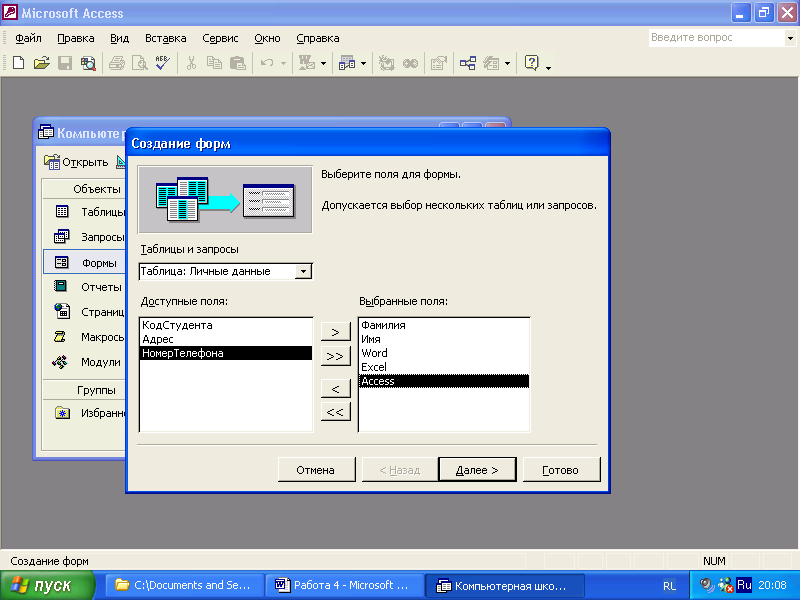This screenshot has height=600, width=800.
Task: Click the Отмена button
Action: (316, 470)
